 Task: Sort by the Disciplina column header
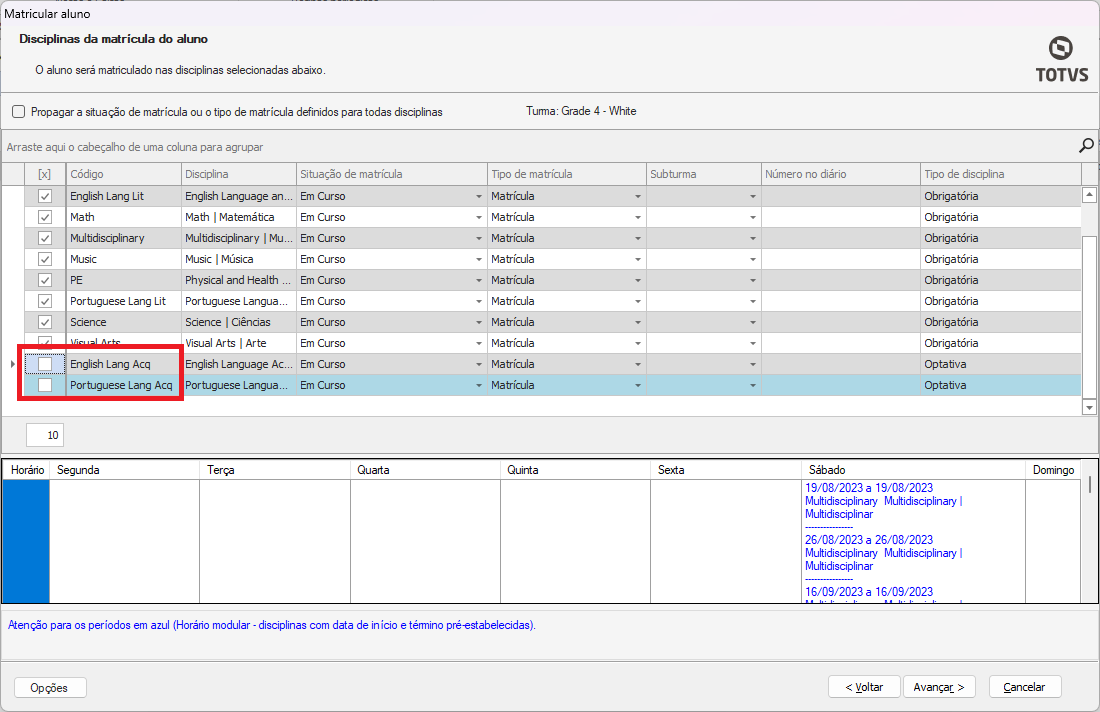click(x=239, y=174)
